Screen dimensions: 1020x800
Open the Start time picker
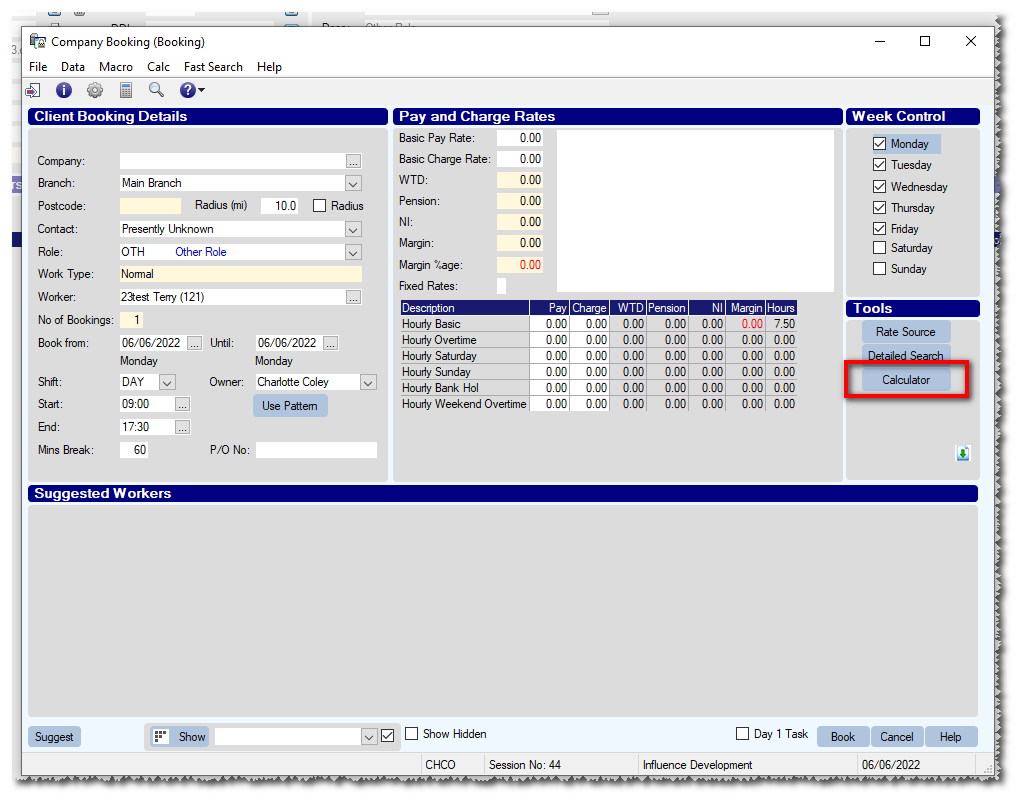(x=183, y=405)
